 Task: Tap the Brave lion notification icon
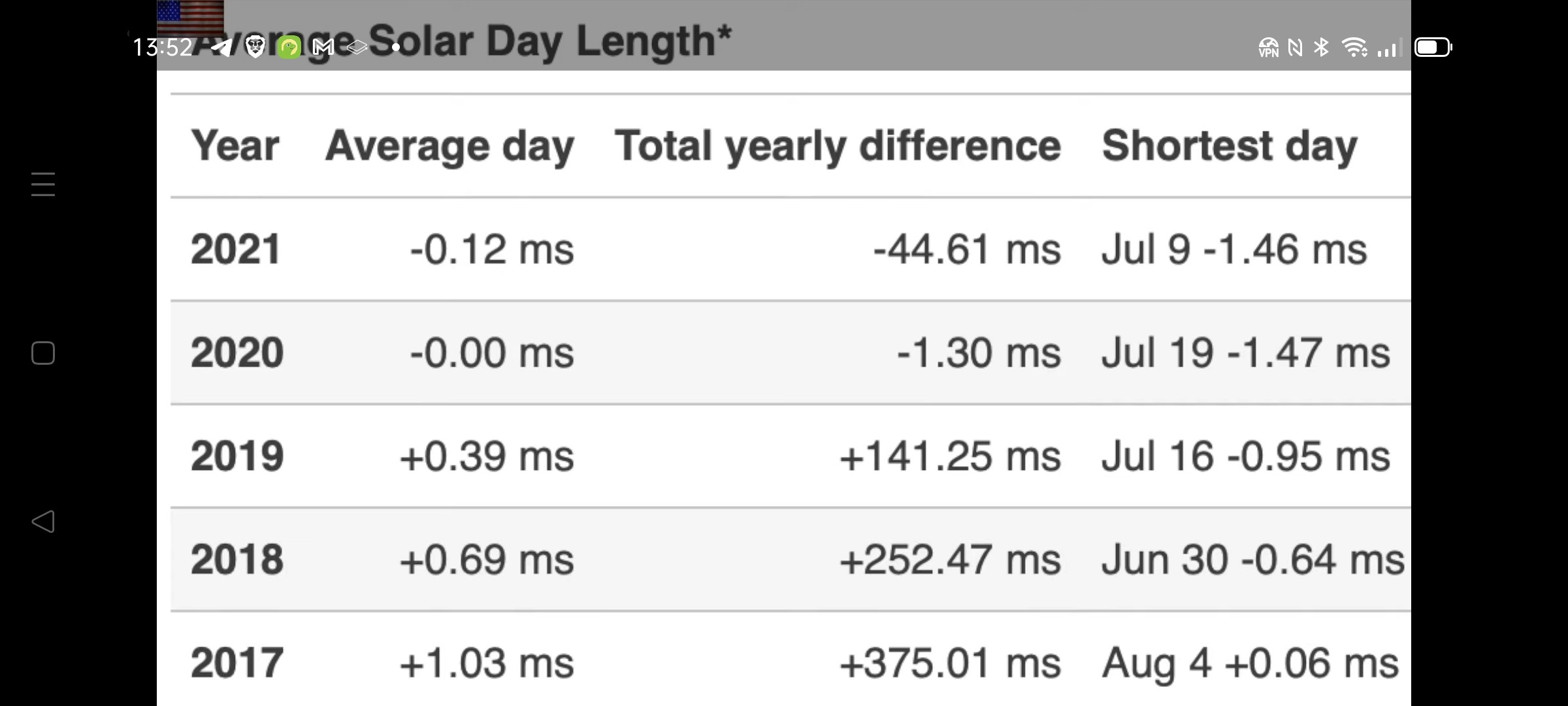[255, 47]
